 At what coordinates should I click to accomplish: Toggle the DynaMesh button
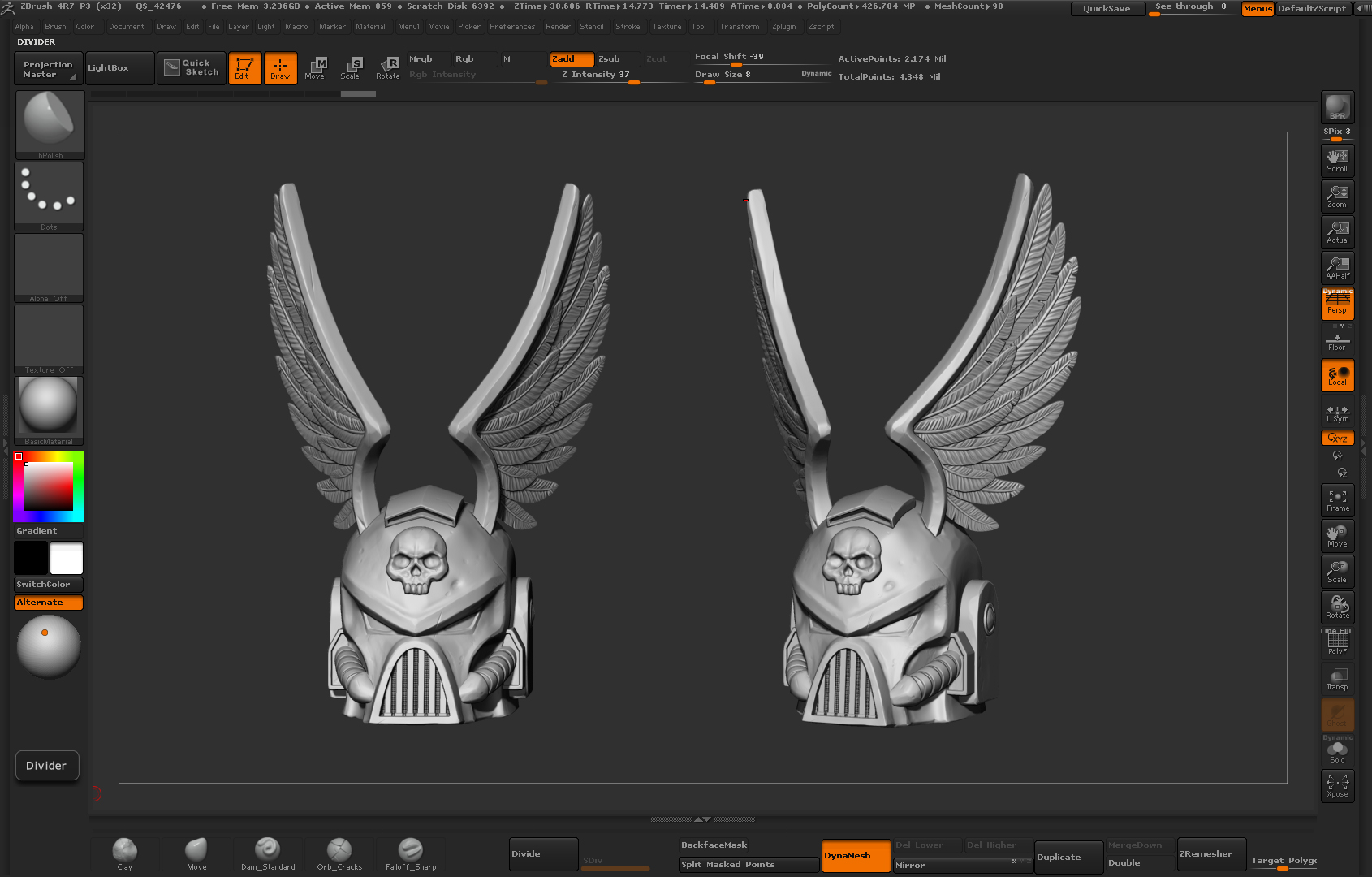pos(856,856)
